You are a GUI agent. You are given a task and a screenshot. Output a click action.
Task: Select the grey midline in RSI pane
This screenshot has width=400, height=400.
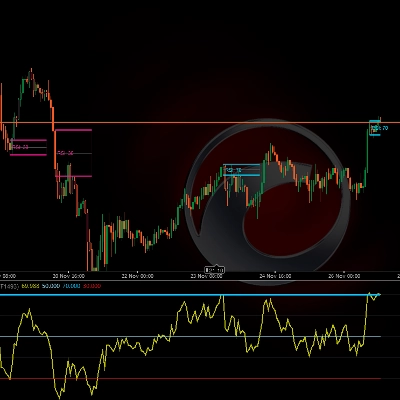click(x=190, y=336)
